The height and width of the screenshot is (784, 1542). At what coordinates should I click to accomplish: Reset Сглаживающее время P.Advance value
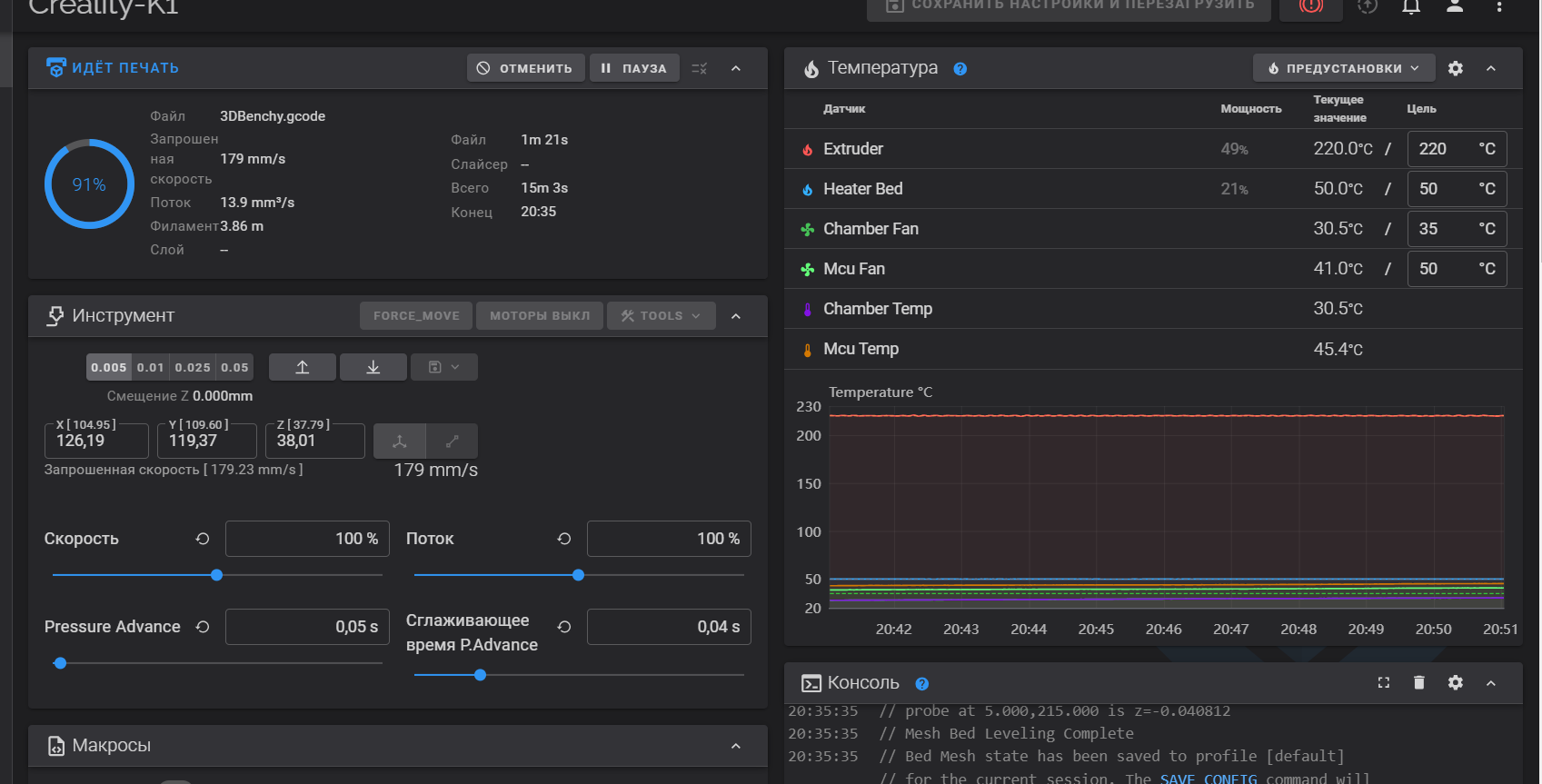coord(564,627)
